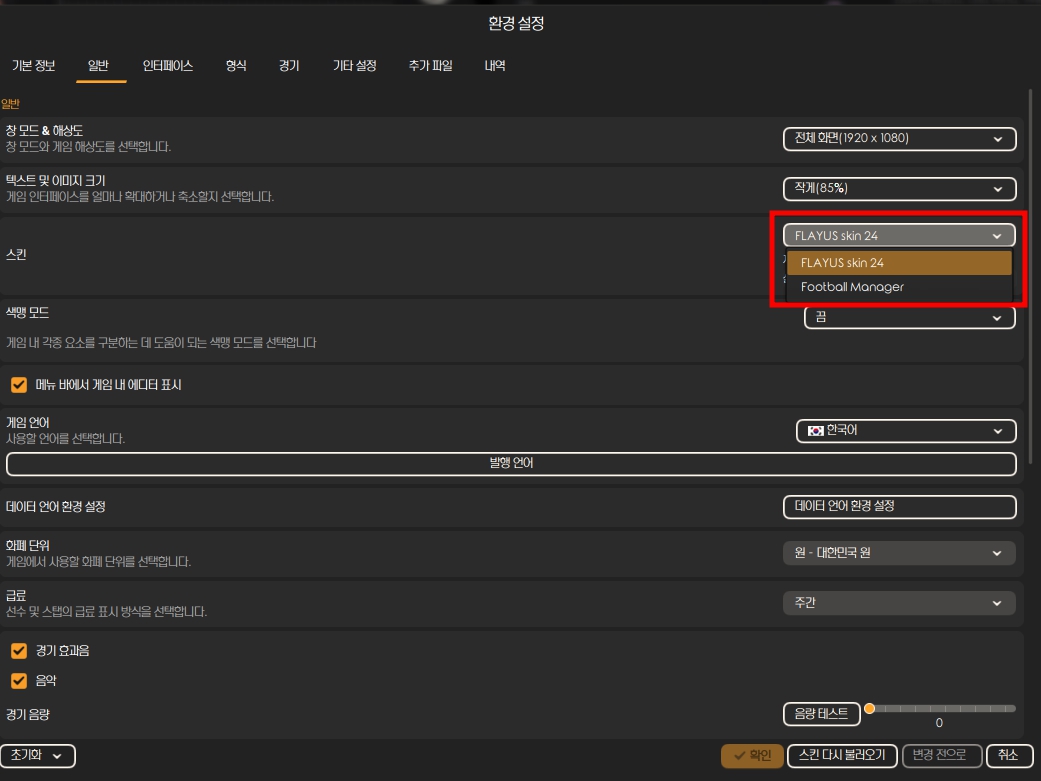Click the 데이터 언어 환경 설정 button
Viewport: 1041px width, 781px height.
point(899,507)
